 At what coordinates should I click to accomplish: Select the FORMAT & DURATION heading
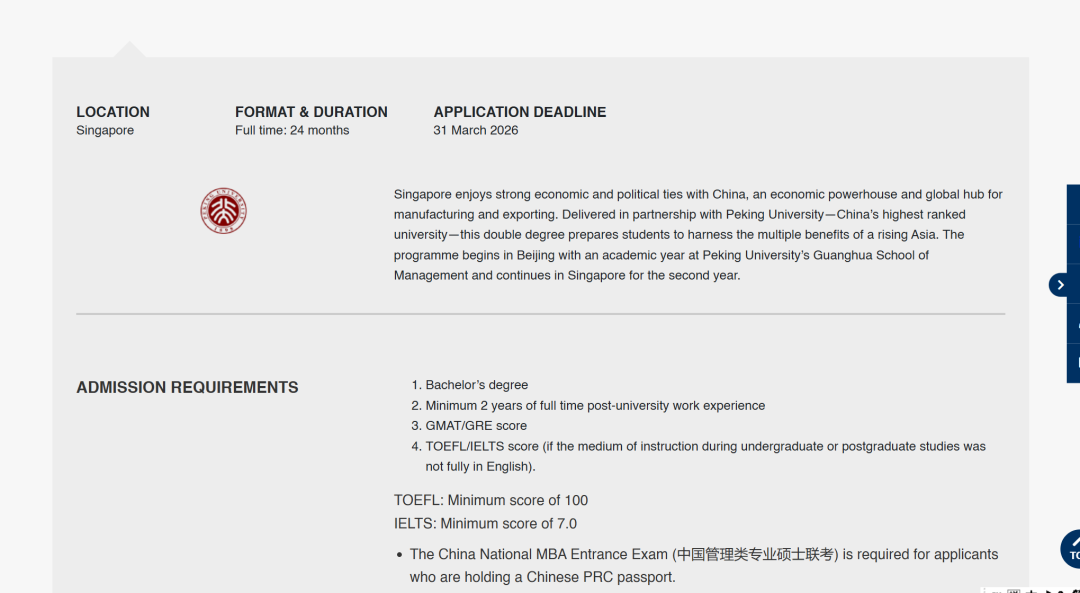pyautogui.click(x=311, y=112)
